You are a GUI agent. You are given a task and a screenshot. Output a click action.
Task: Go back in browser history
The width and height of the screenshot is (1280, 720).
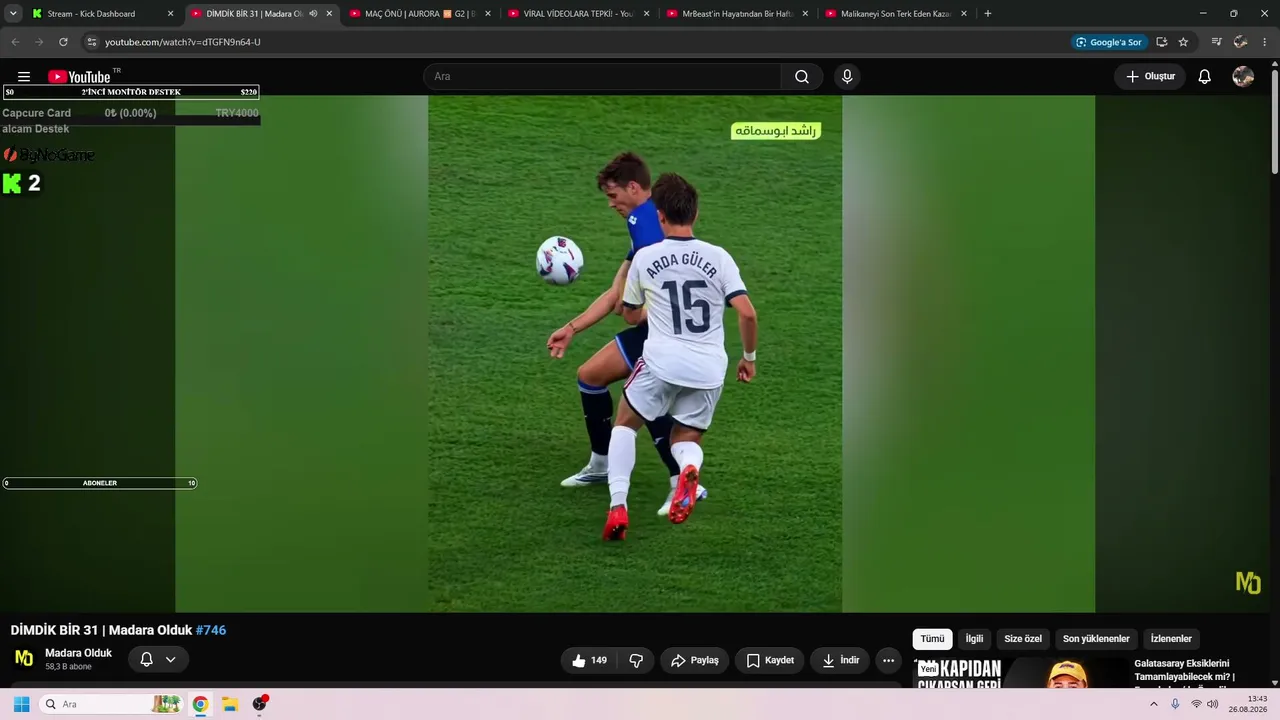tap(15, 42)
